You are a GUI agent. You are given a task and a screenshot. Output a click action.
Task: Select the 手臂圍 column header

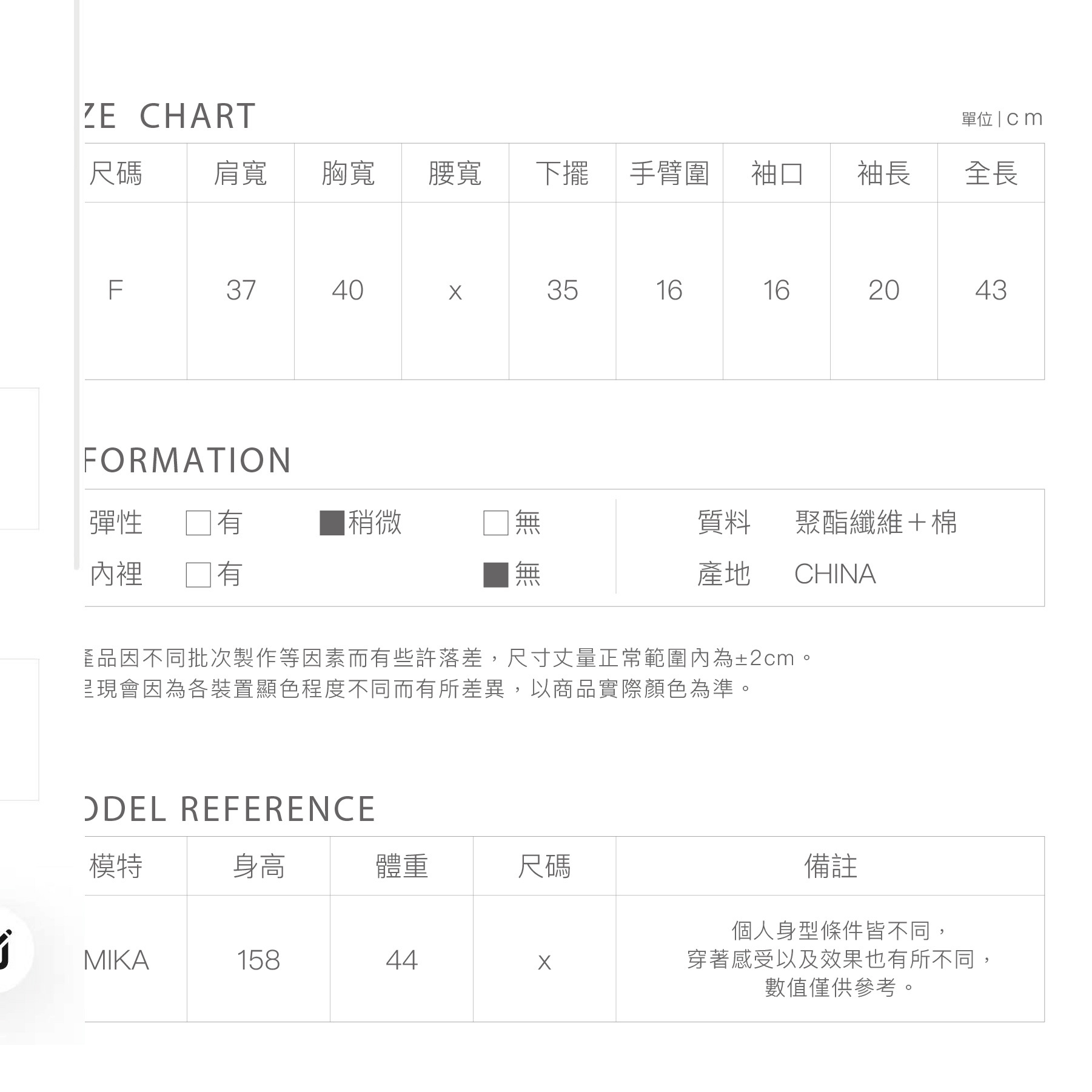[x=669, y=173]
